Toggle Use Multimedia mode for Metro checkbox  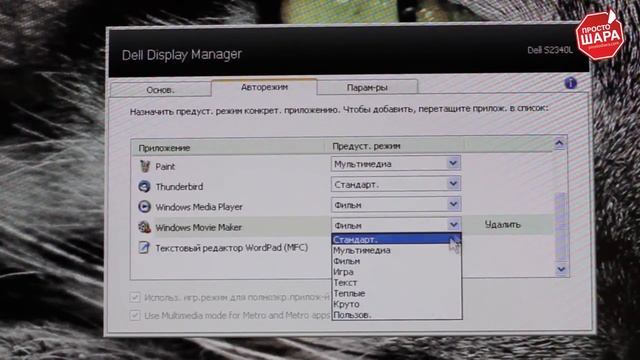(x=135, y=315)
